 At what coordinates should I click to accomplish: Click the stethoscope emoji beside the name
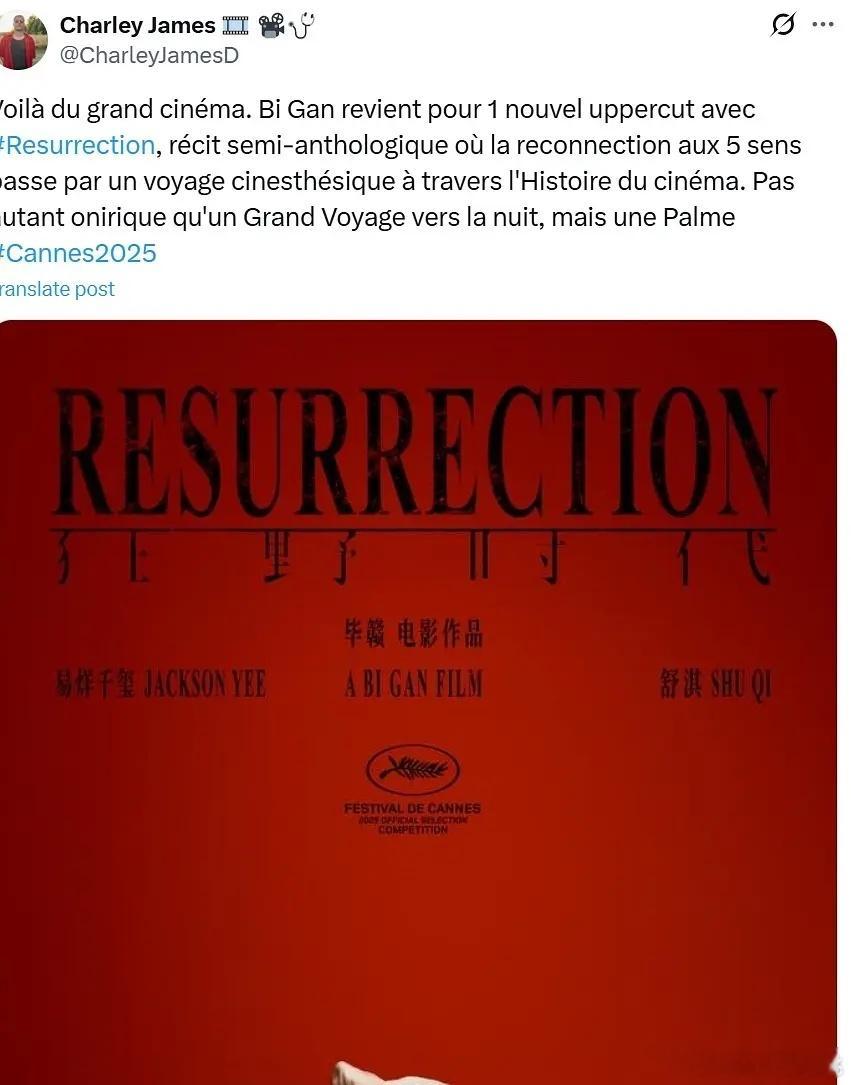coord(302,26)
